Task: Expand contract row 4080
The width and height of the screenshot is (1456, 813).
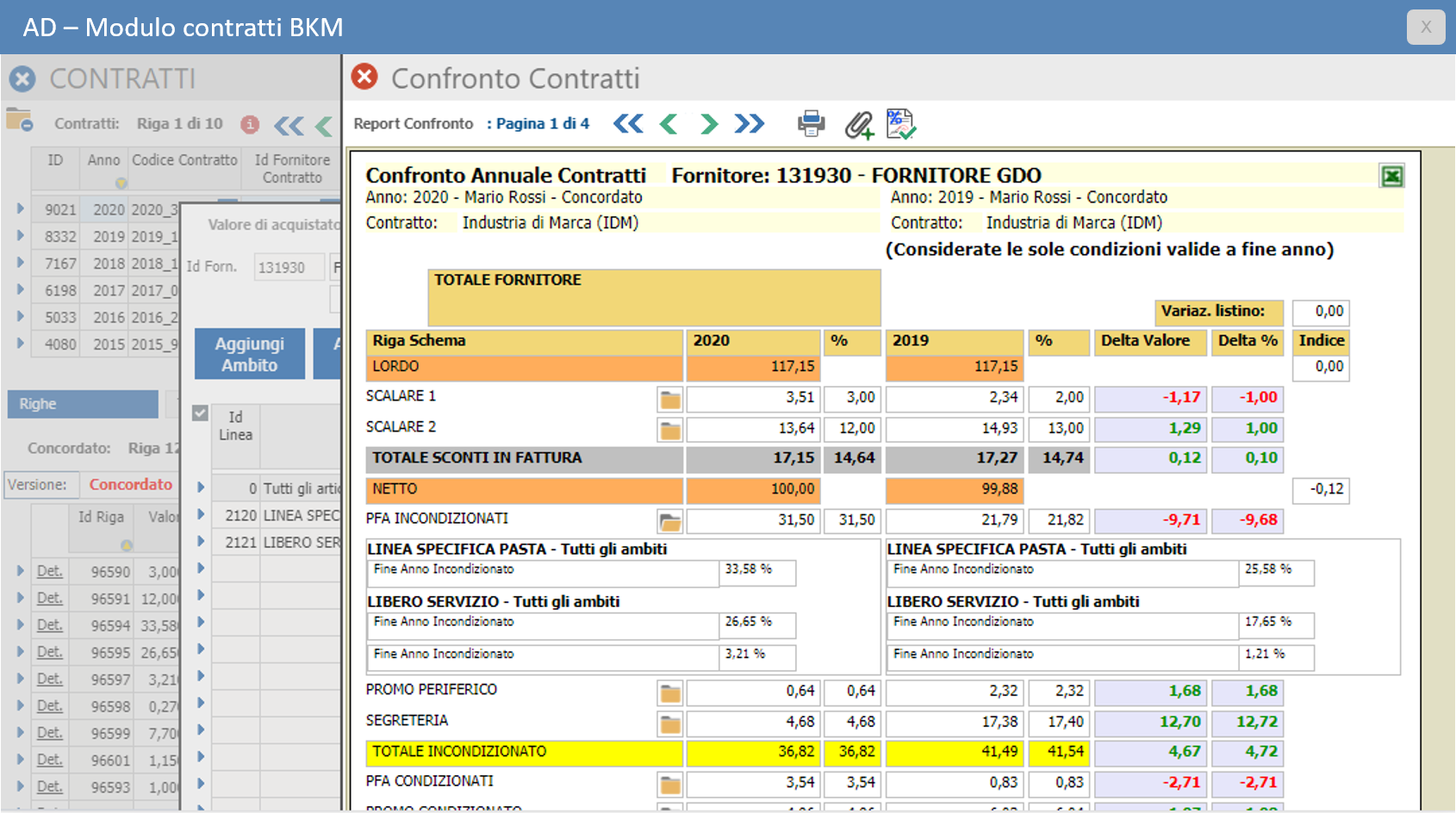Action: (x=20, y=343)
